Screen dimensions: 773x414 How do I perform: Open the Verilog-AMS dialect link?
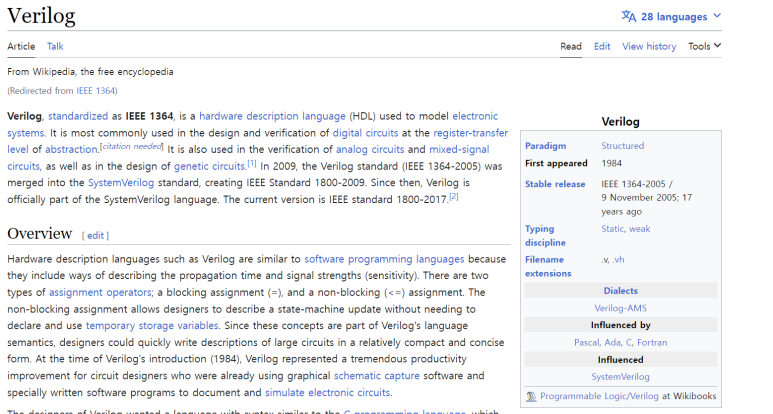(620, 308)
